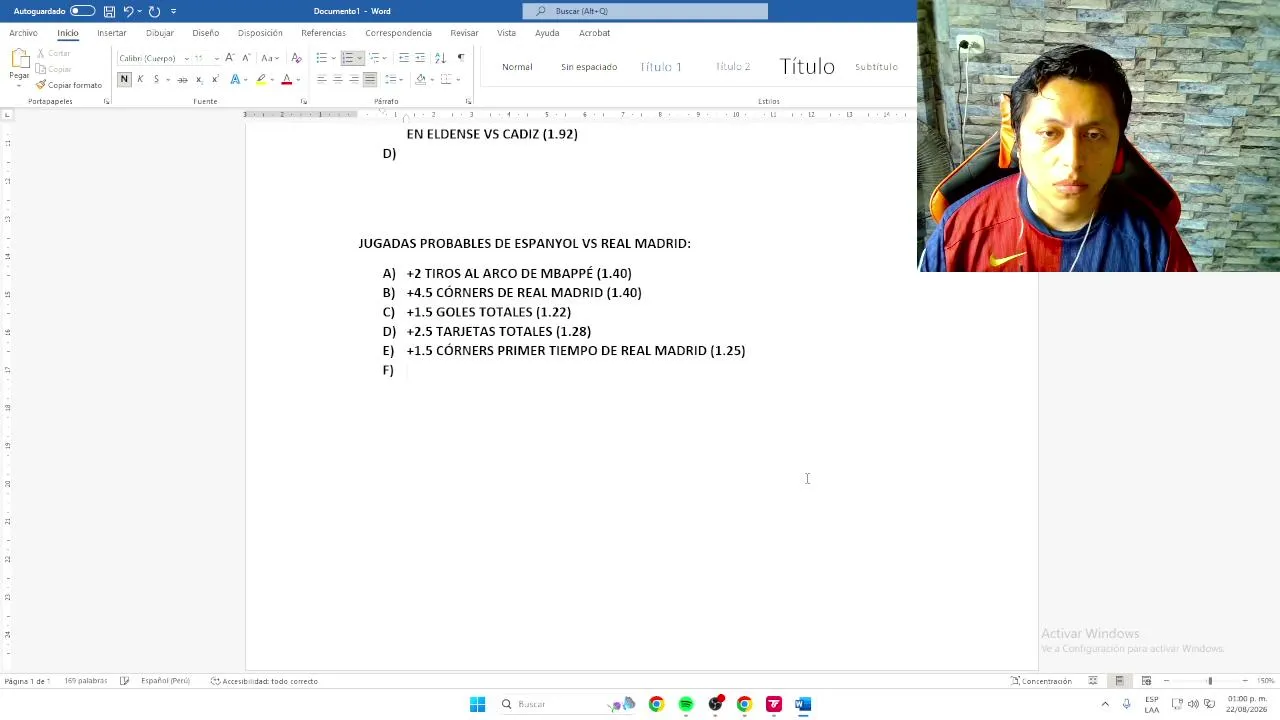The height and width of the screenshot is (720, 1280).
Task: Open the Windows Start menu
Action: tap(477, 704)
